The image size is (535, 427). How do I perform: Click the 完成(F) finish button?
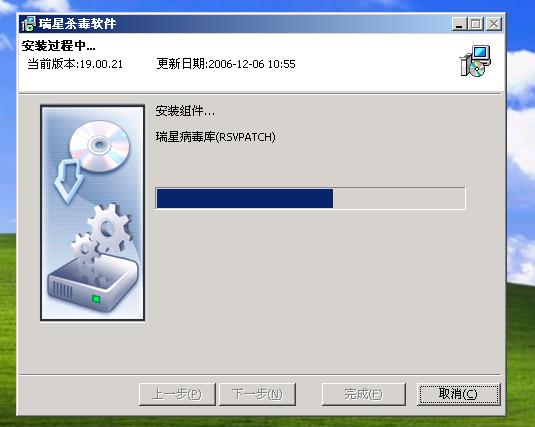(363, 394)
